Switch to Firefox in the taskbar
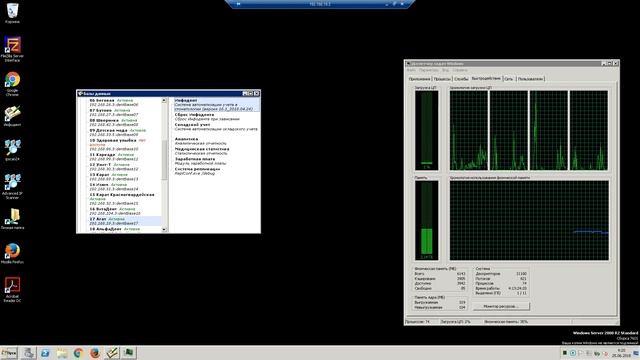 (x=95, y=353)
